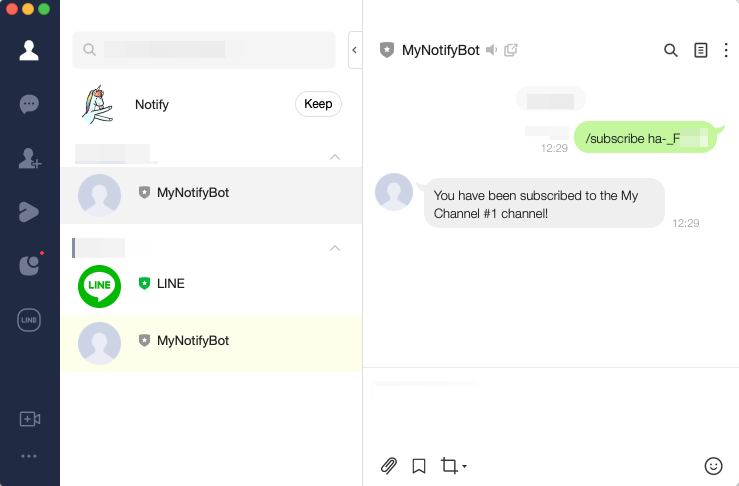Open the LINE services icon in the sidebar
This screenshot has width=739, height=486.
click(x=29, y=320)
